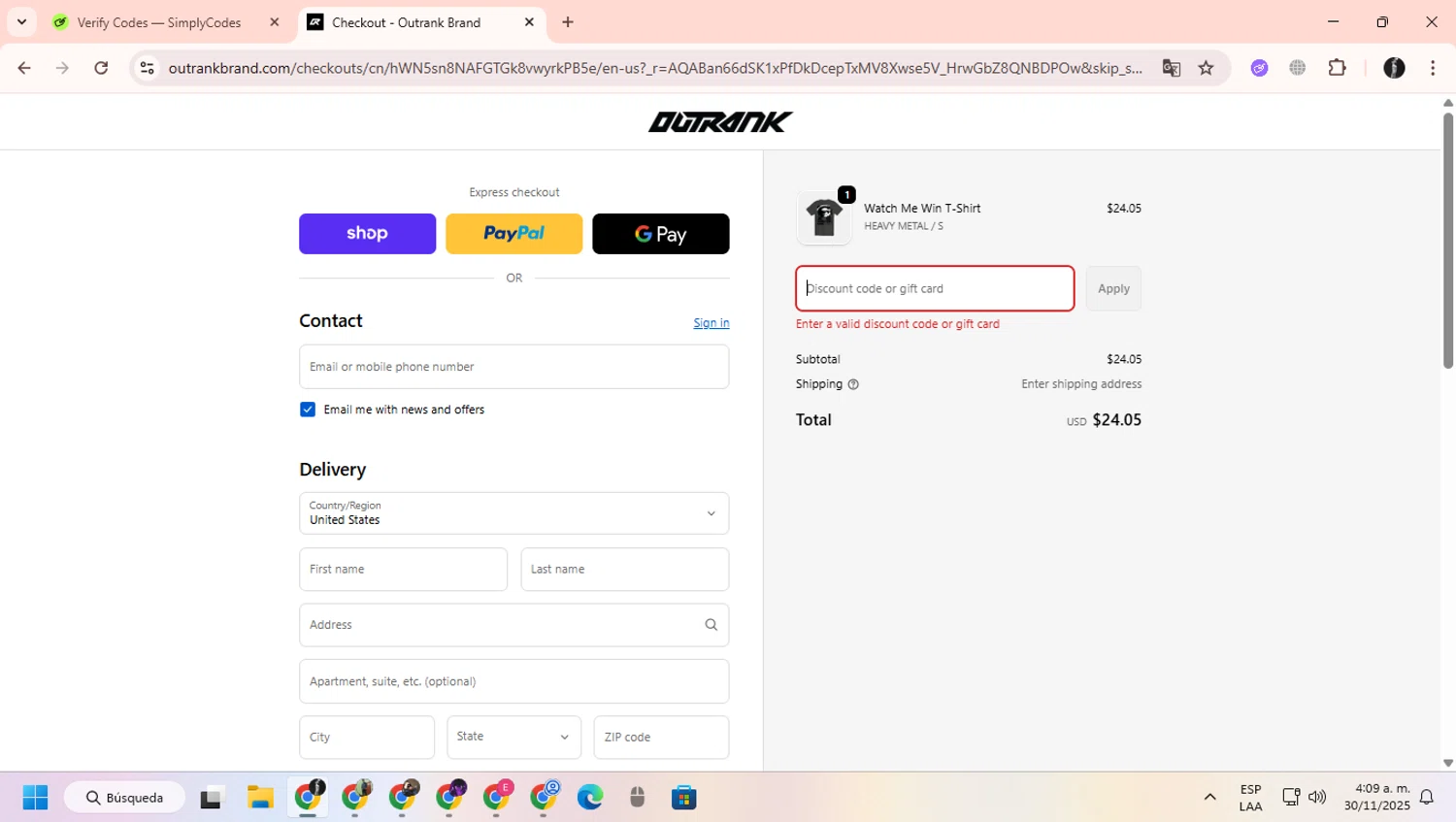Click the Apartment, suite, etc. field
The image size is (1456, 822).
tap(514, 681)
